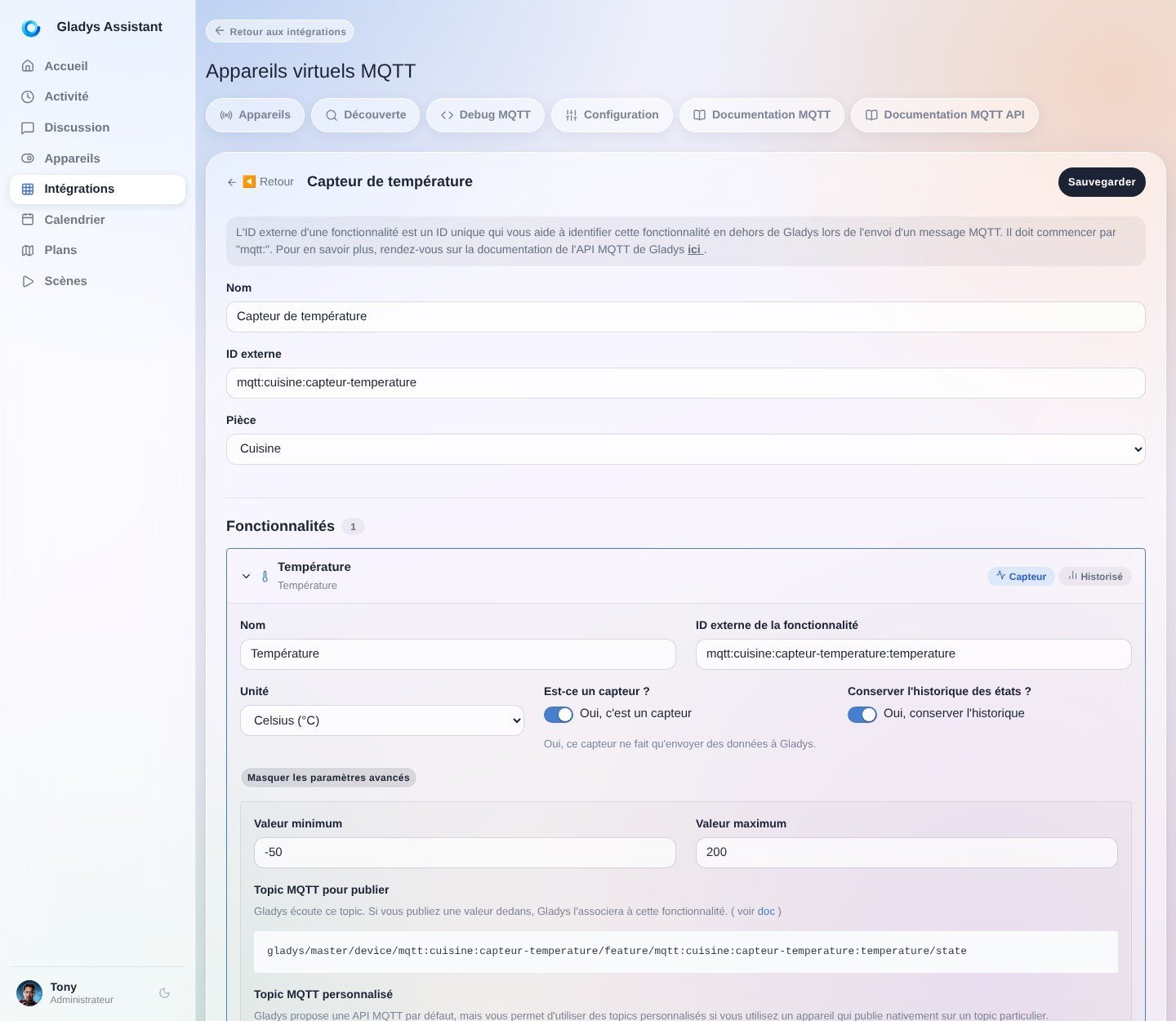Select the Appareils tab in MQTT header
Viewport: 1176px width, 1021px height.
(255, 115)
